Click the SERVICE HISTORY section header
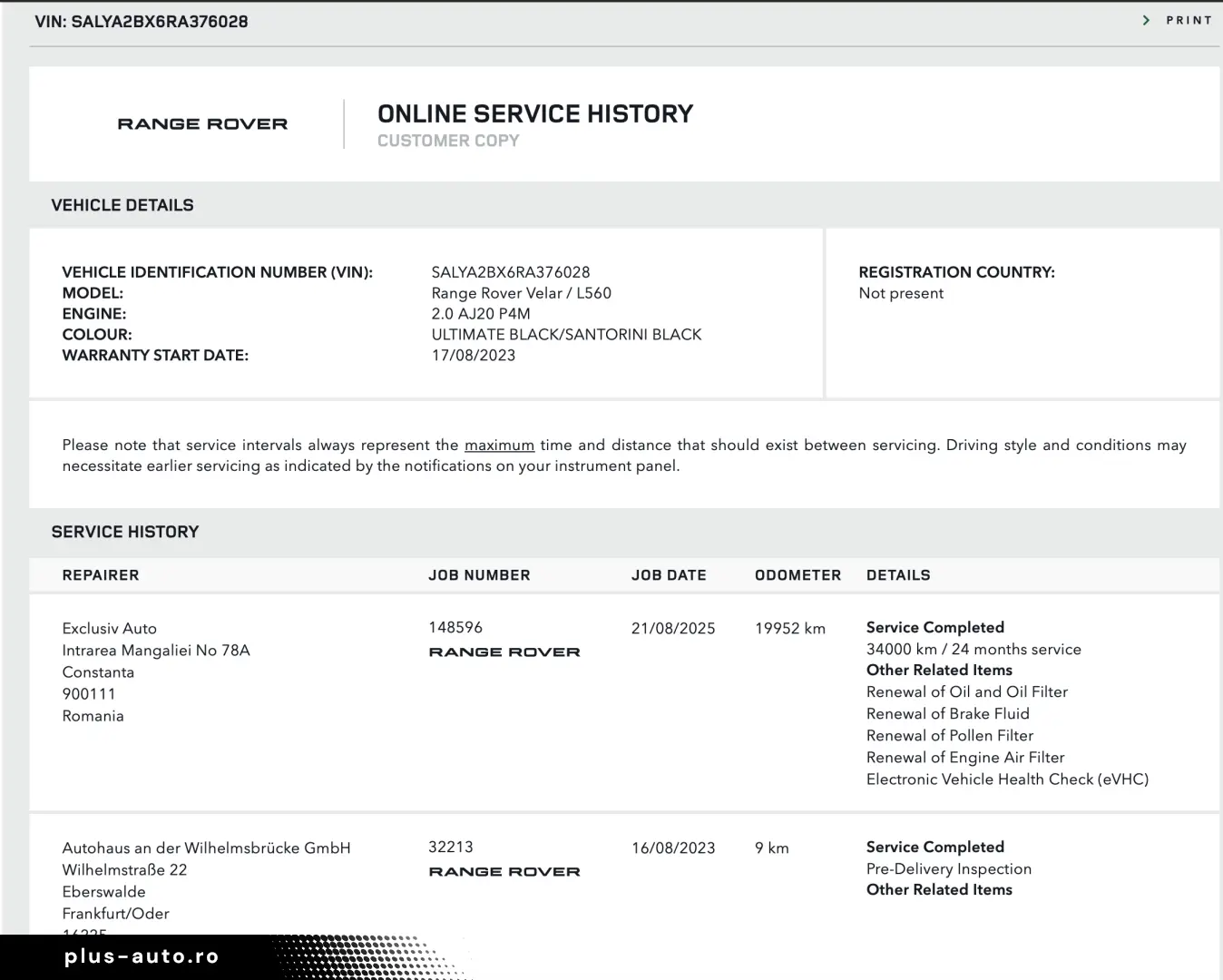The image size is (1223, 980). tap(125, 532)
